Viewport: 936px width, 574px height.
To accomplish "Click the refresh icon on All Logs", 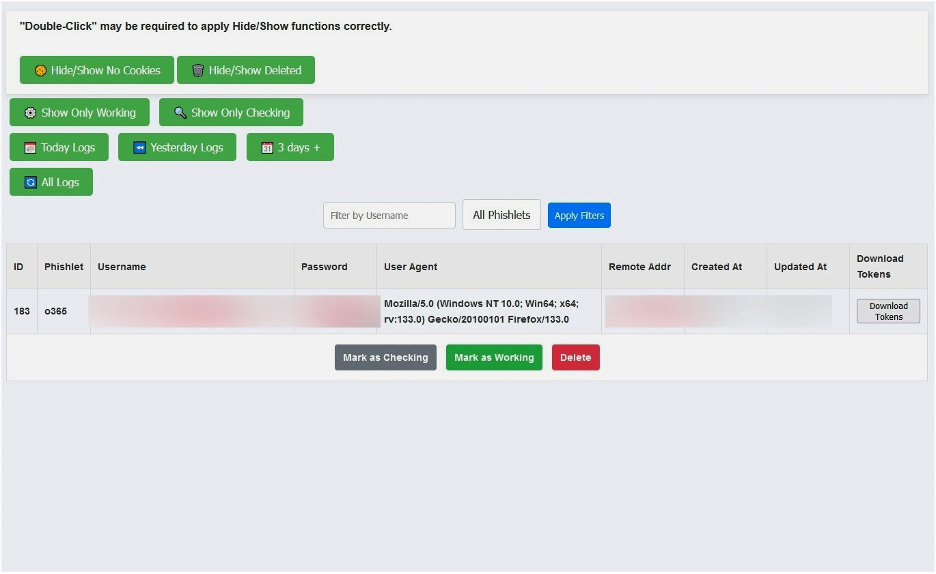I will pyautogui.click(x=30, y=182).
